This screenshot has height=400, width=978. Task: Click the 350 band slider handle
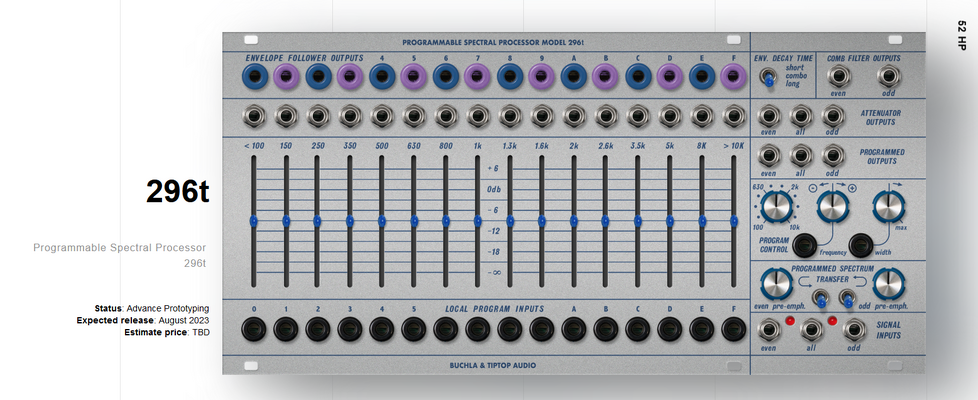(x=349, y=221)
